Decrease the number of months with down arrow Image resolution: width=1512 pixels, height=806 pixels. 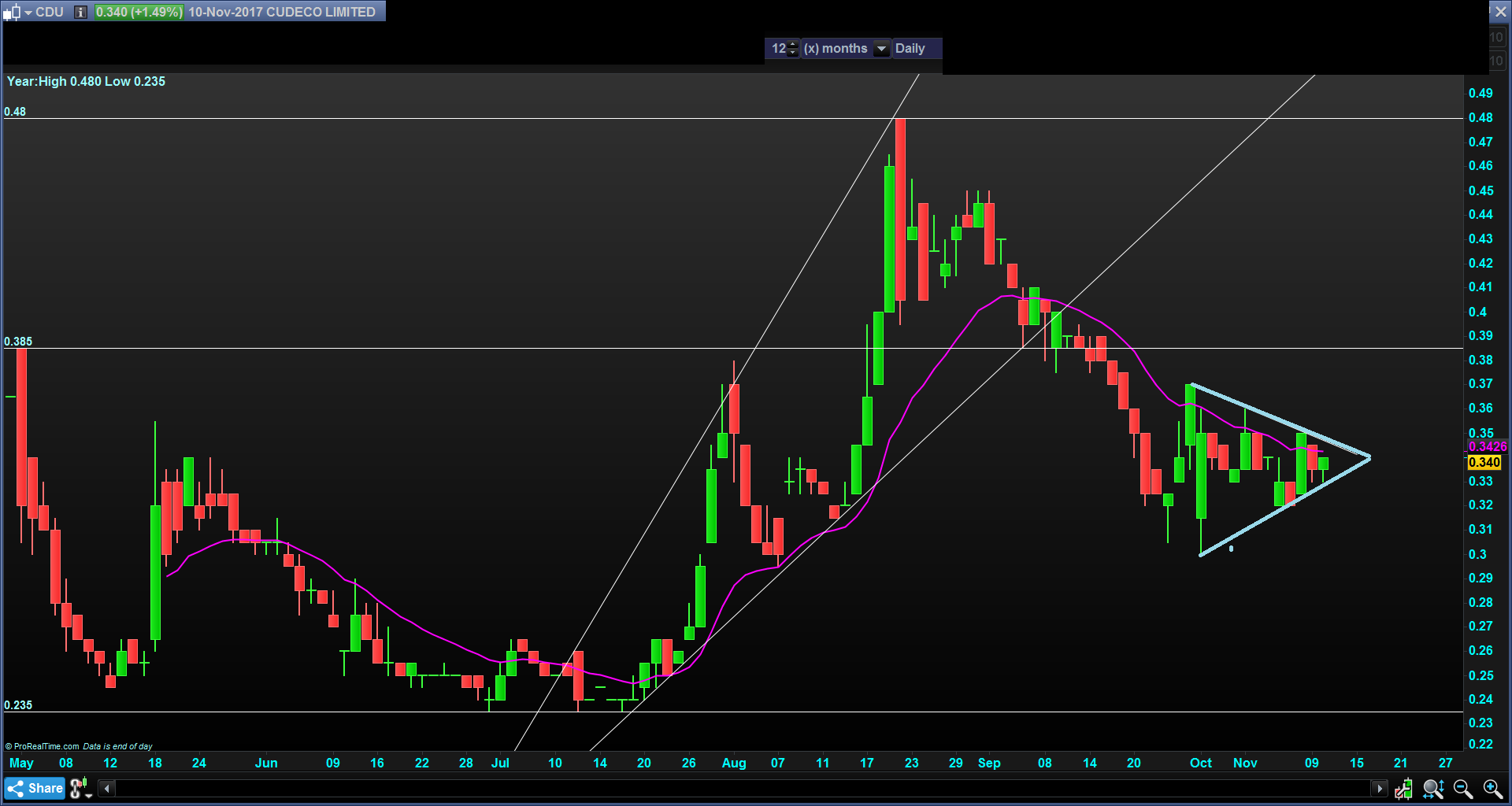[x=793, y=53]
